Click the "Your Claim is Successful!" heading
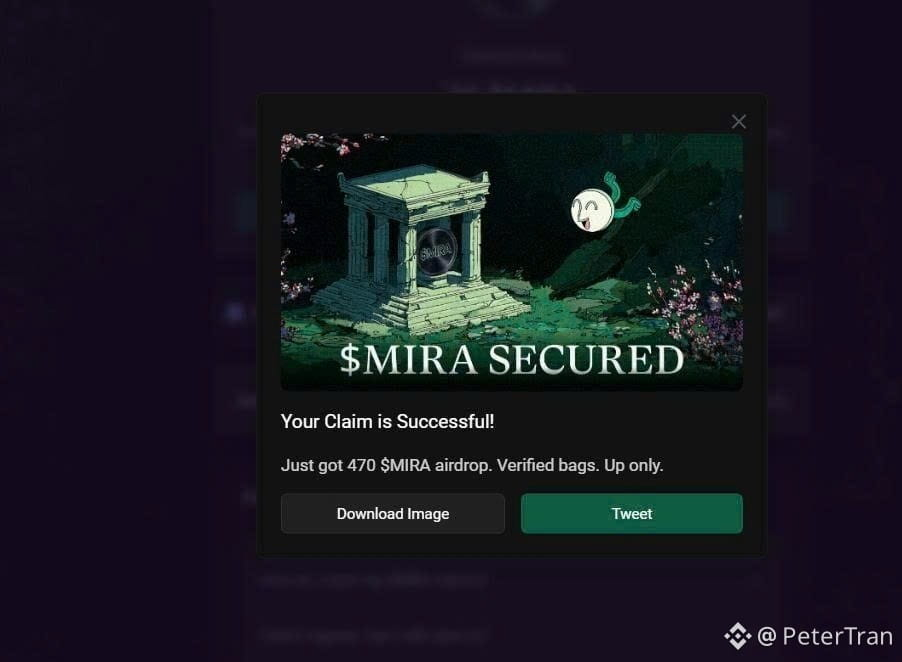Viewport: 902px width, 662px height. (387, 422)
